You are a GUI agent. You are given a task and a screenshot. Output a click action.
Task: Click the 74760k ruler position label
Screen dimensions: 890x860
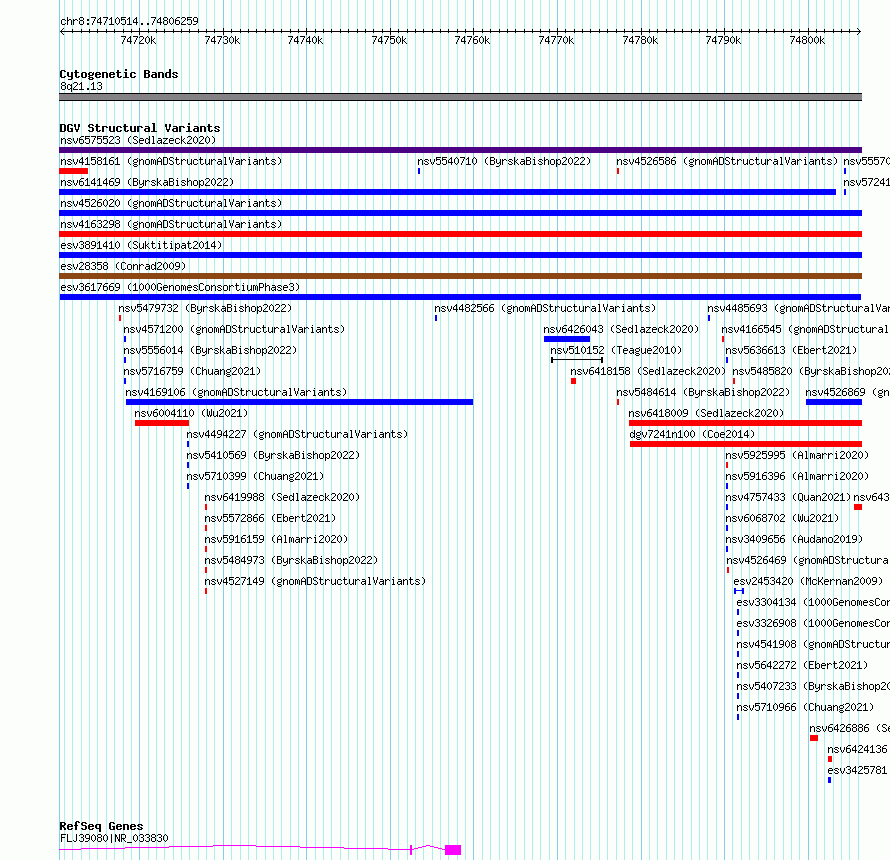(x=472, y=40)
